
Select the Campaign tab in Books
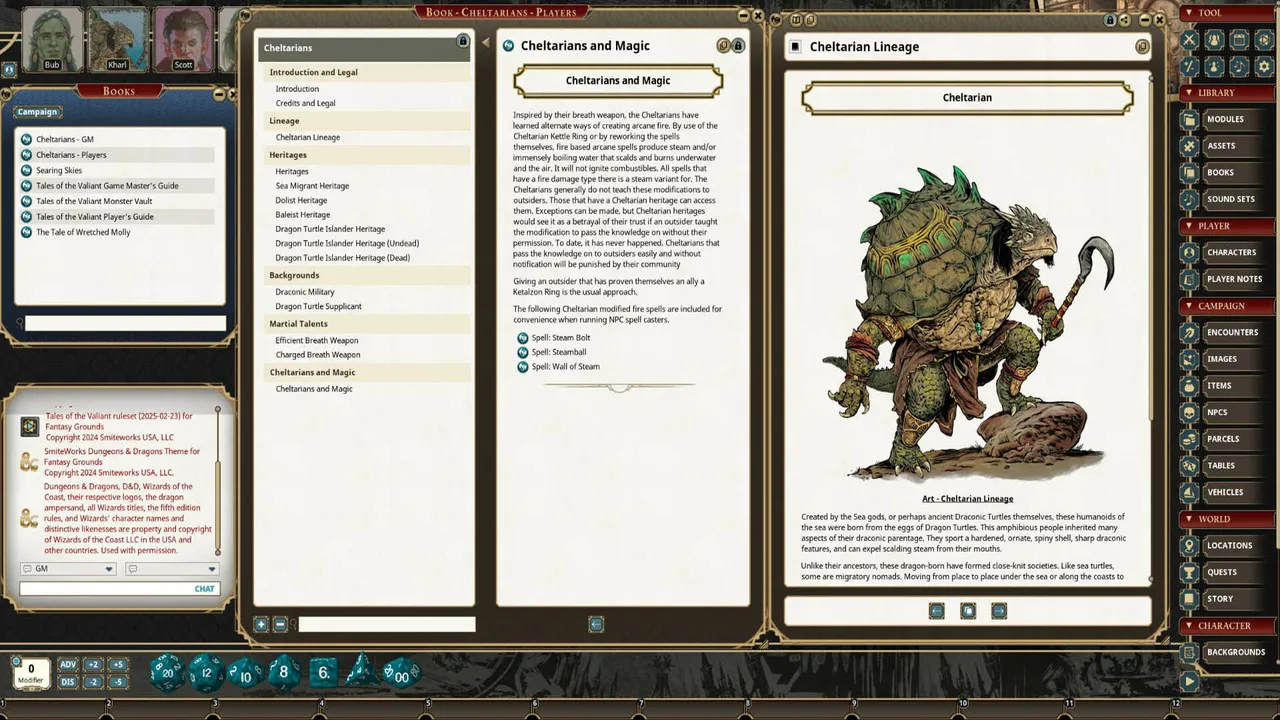click(37, 112)
